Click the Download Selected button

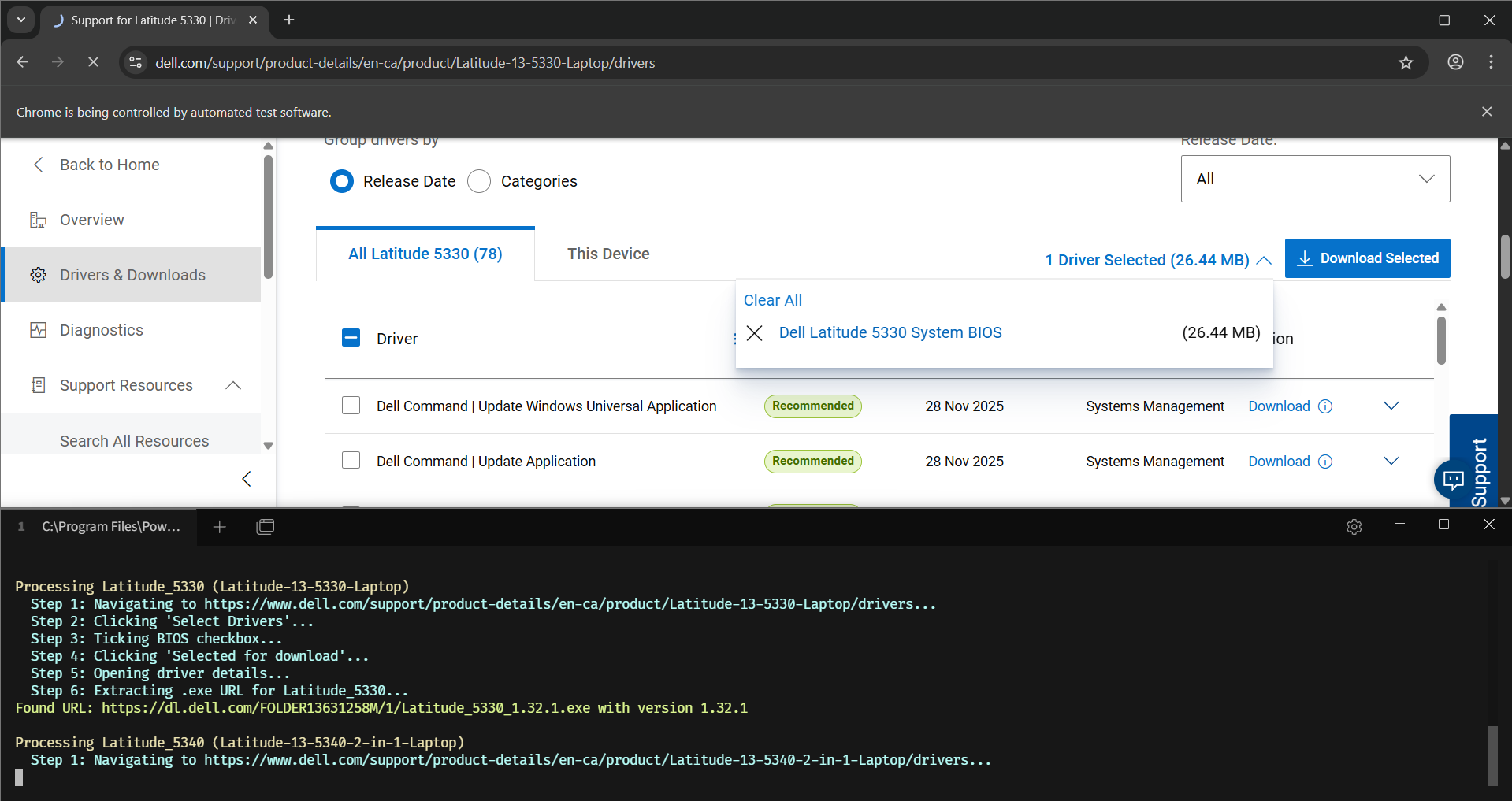click(1367, 258)
